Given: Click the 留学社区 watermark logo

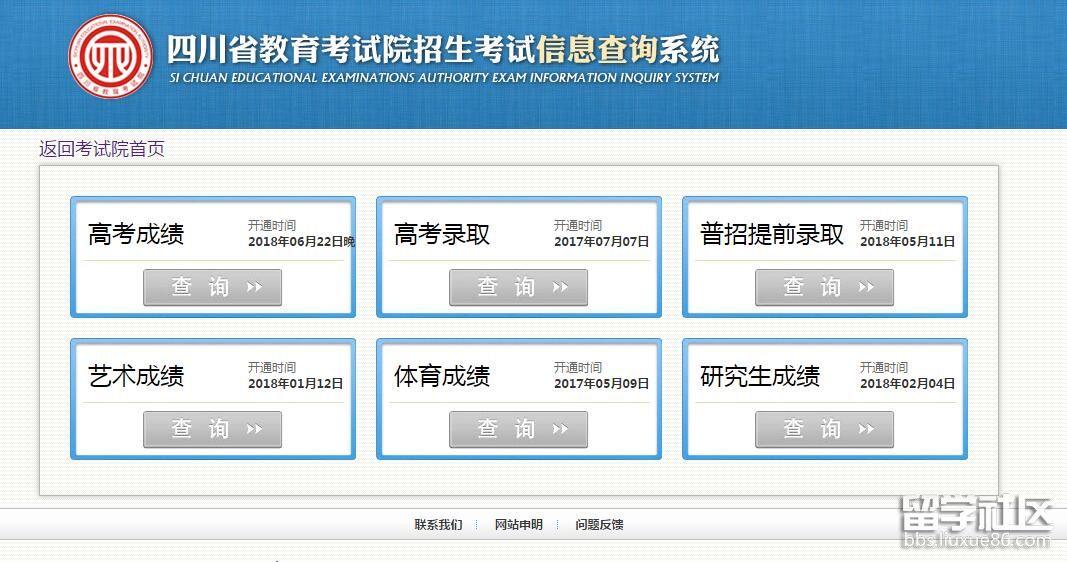Looking at the screenshot, I should [x=976, y=513].
